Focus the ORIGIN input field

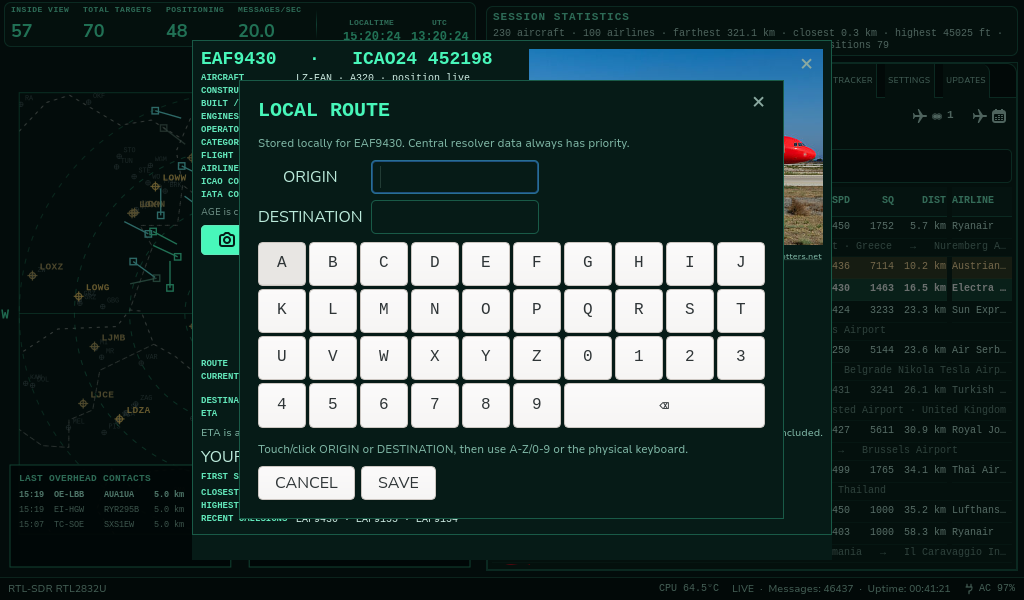pyautogui.click(x=455, y=177)
